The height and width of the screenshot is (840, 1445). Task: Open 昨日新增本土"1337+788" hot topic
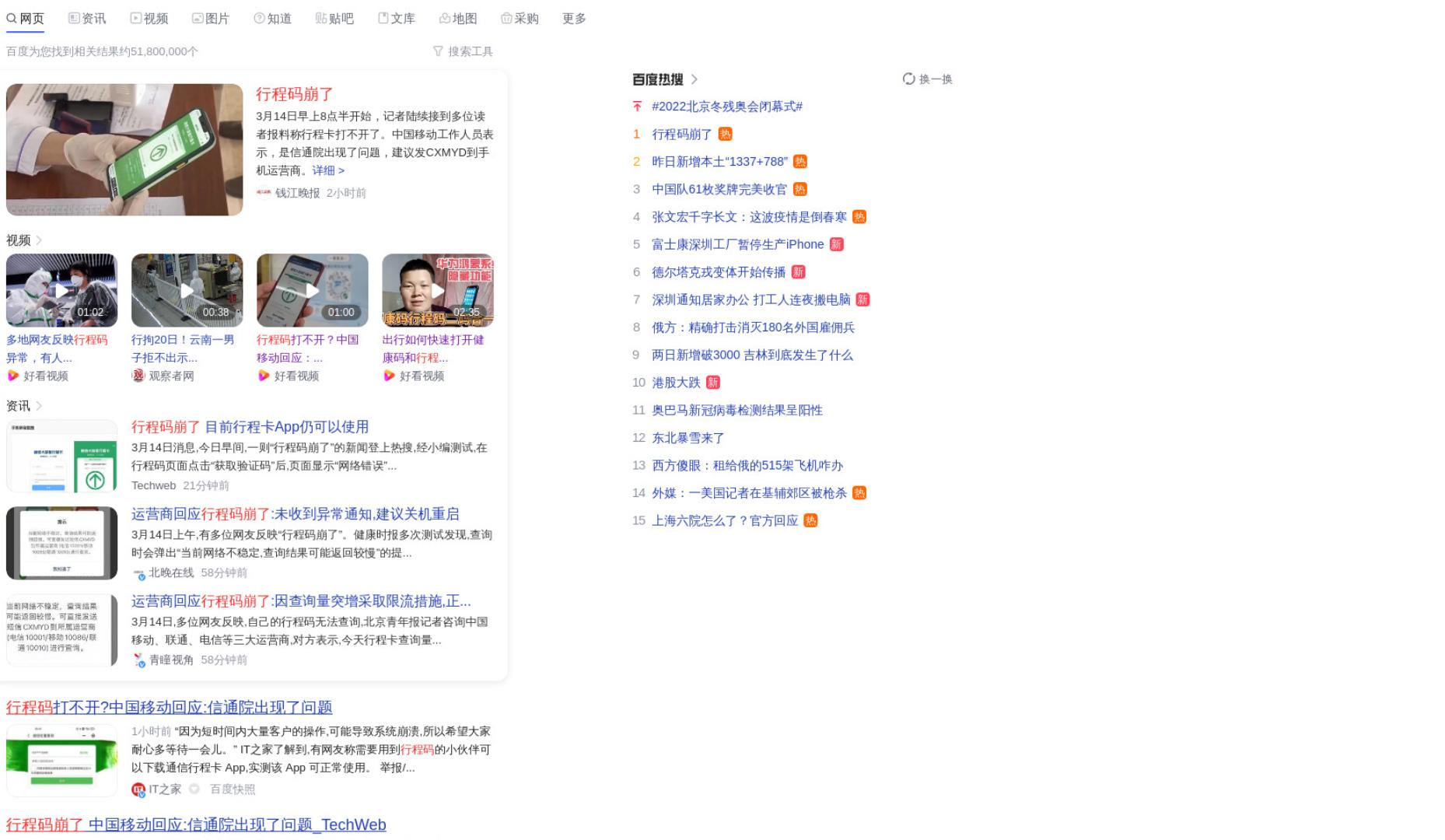[x=719, y=162]
